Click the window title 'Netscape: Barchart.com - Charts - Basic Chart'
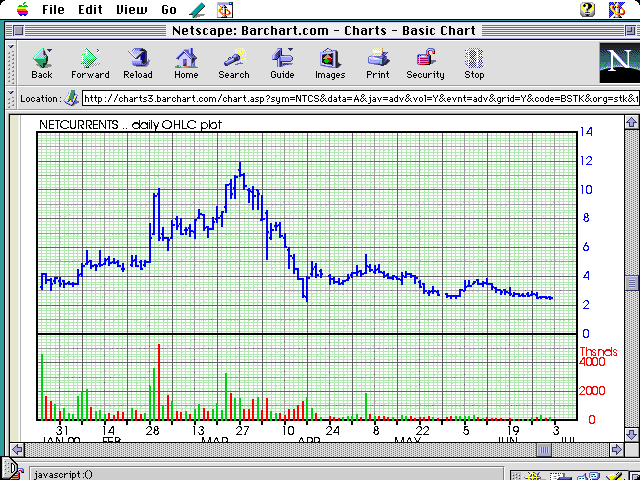The image size is (640, 480). point(324,31)
